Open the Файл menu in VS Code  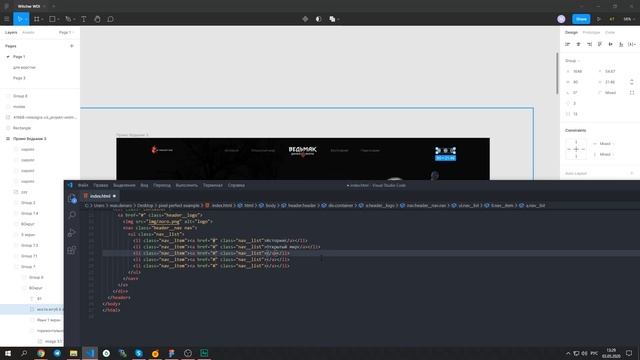coord(83,185)
